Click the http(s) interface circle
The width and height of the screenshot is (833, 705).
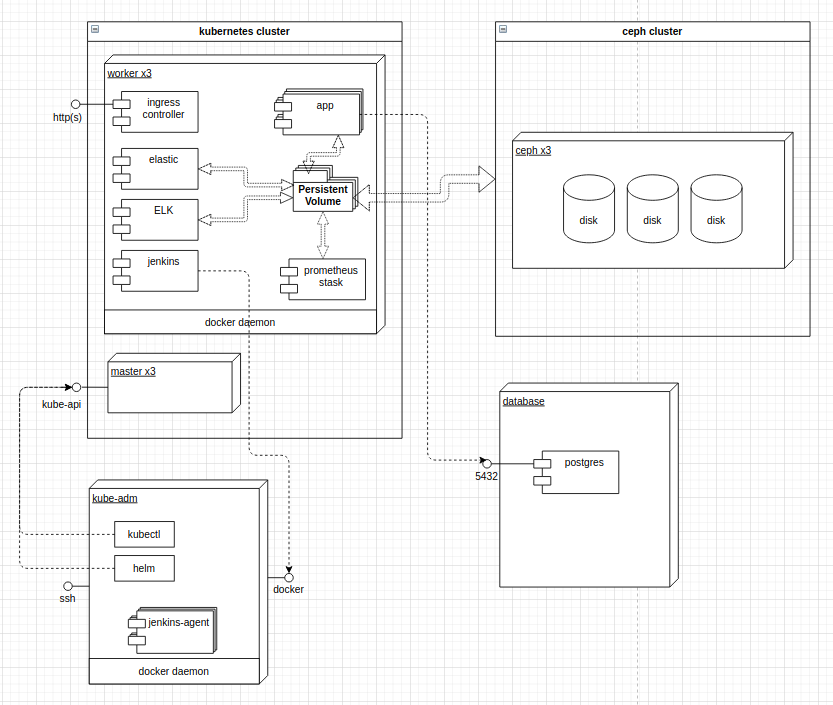coord(75,103)
